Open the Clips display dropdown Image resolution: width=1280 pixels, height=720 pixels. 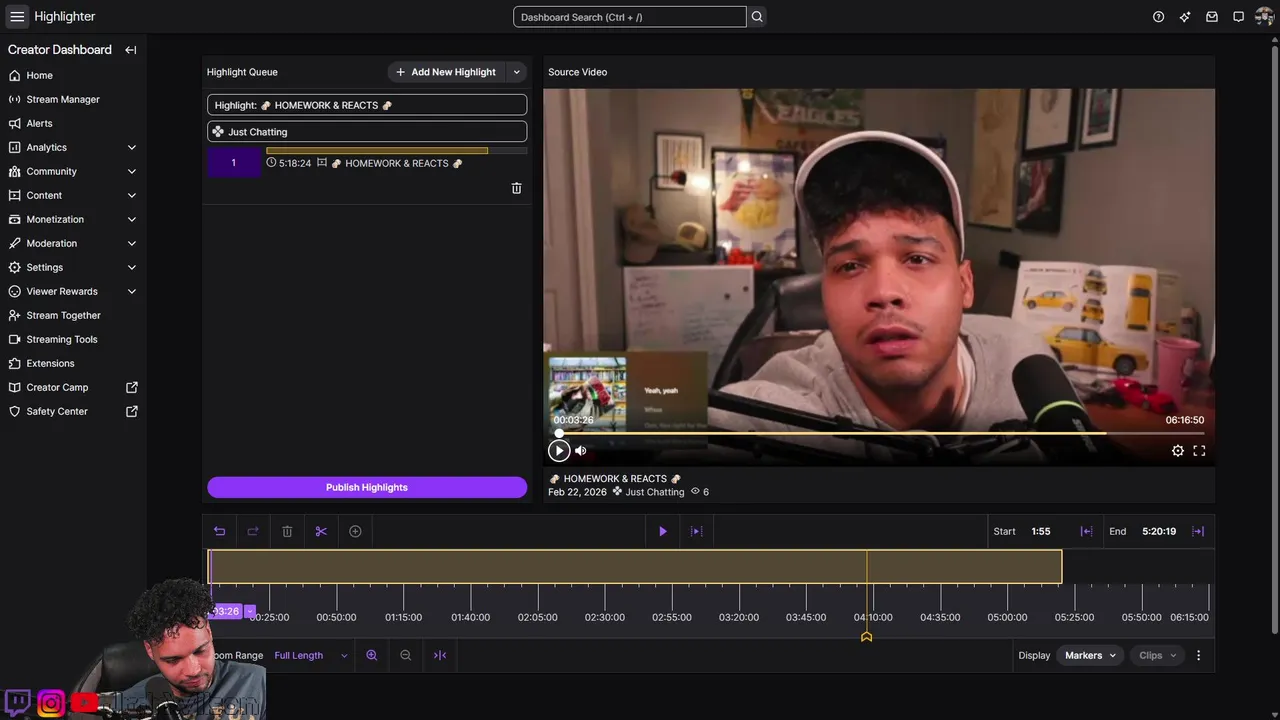pos(1158,655)
